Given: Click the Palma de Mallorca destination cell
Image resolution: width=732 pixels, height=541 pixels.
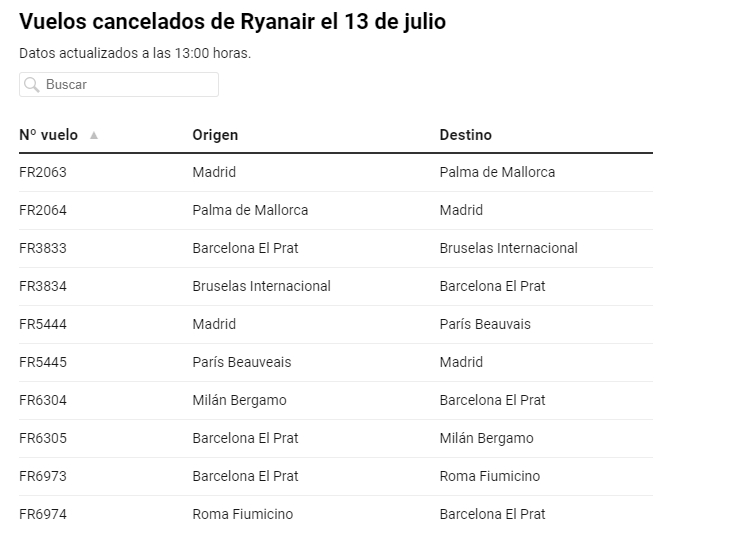Looking at the screenshot, I should [x=497, y=172].
